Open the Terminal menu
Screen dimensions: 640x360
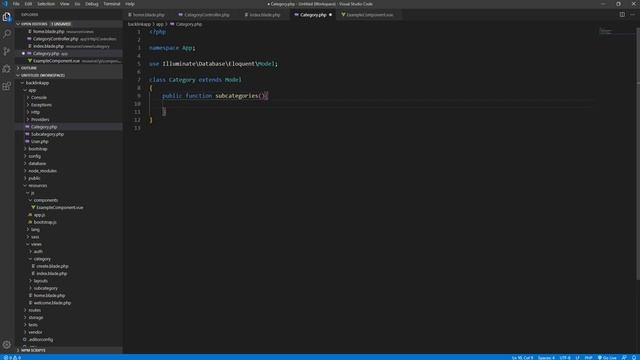pyautogui.click(x=112, y=4)
